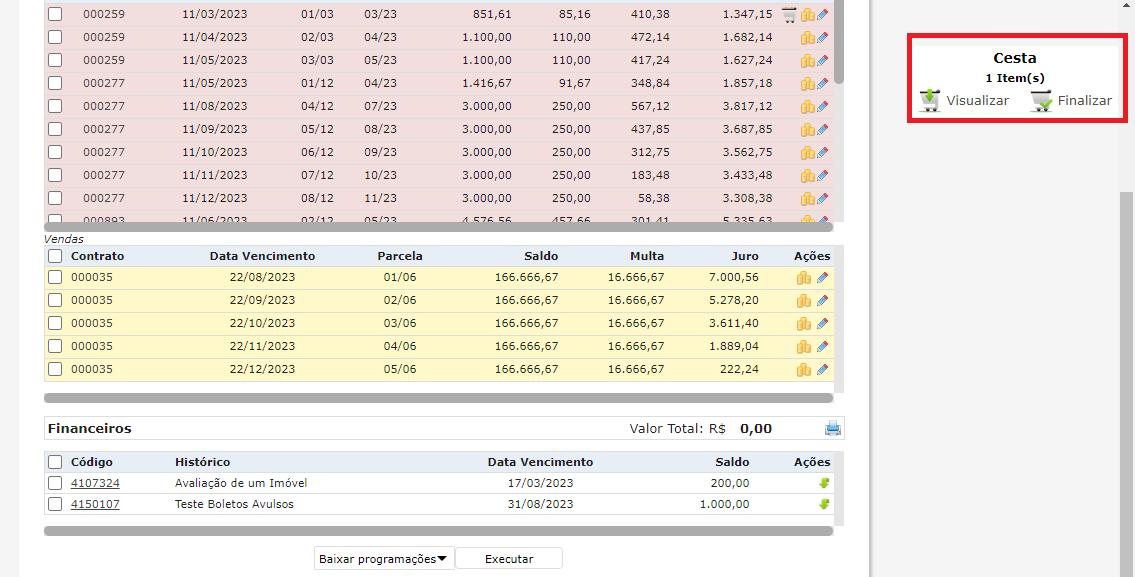Click Finalizar in the Cesta panel
Viewport: 1135px width, 577px height.
pos(1071,101)
